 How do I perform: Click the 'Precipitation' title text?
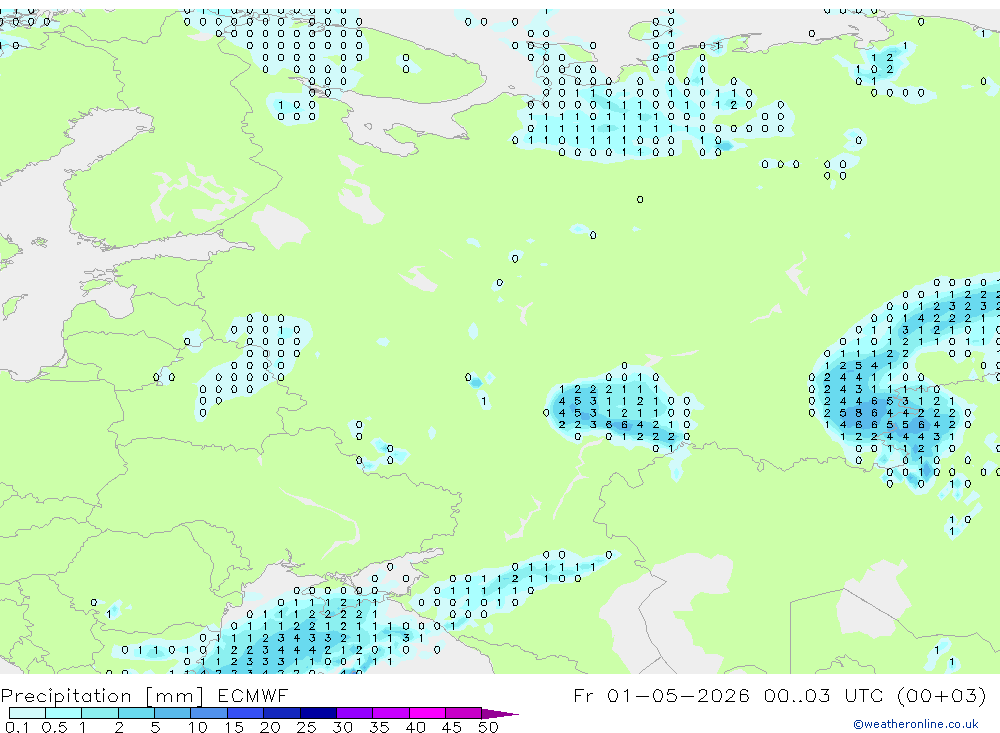point(66,696)
